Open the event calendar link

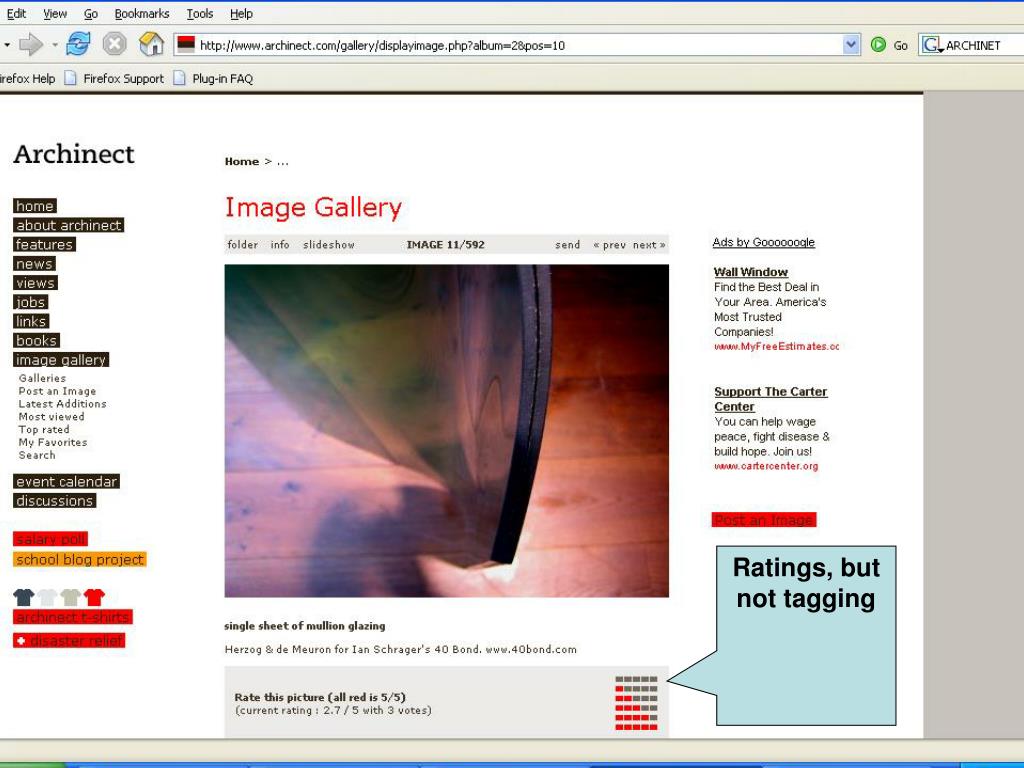pyautogui.click(x=67, y=481)
